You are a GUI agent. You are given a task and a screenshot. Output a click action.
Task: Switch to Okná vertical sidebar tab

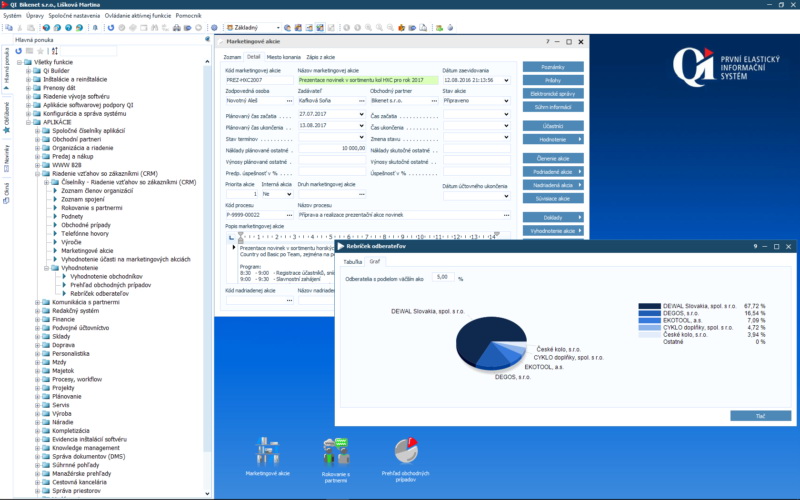point(7,193)
